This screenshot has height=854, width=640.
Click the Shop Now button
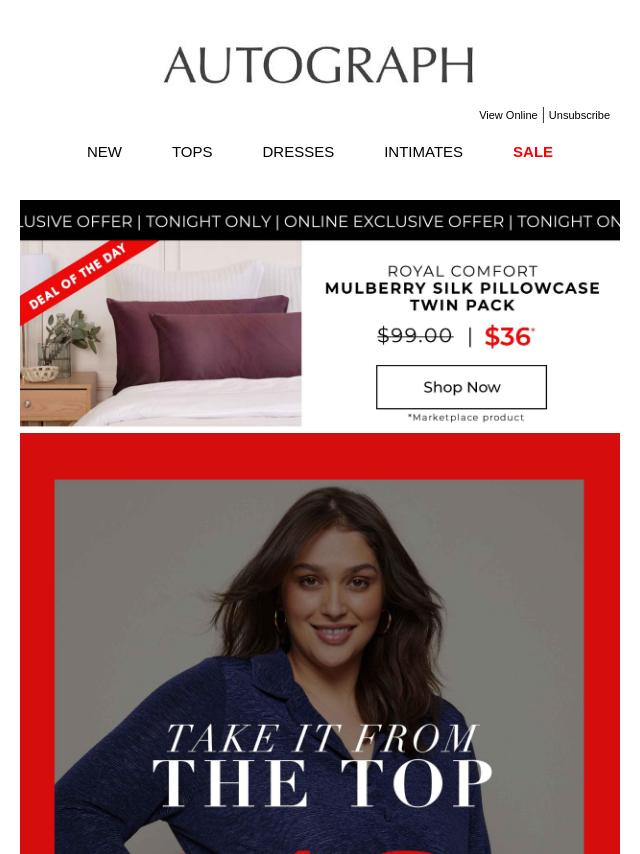point(461,387)
